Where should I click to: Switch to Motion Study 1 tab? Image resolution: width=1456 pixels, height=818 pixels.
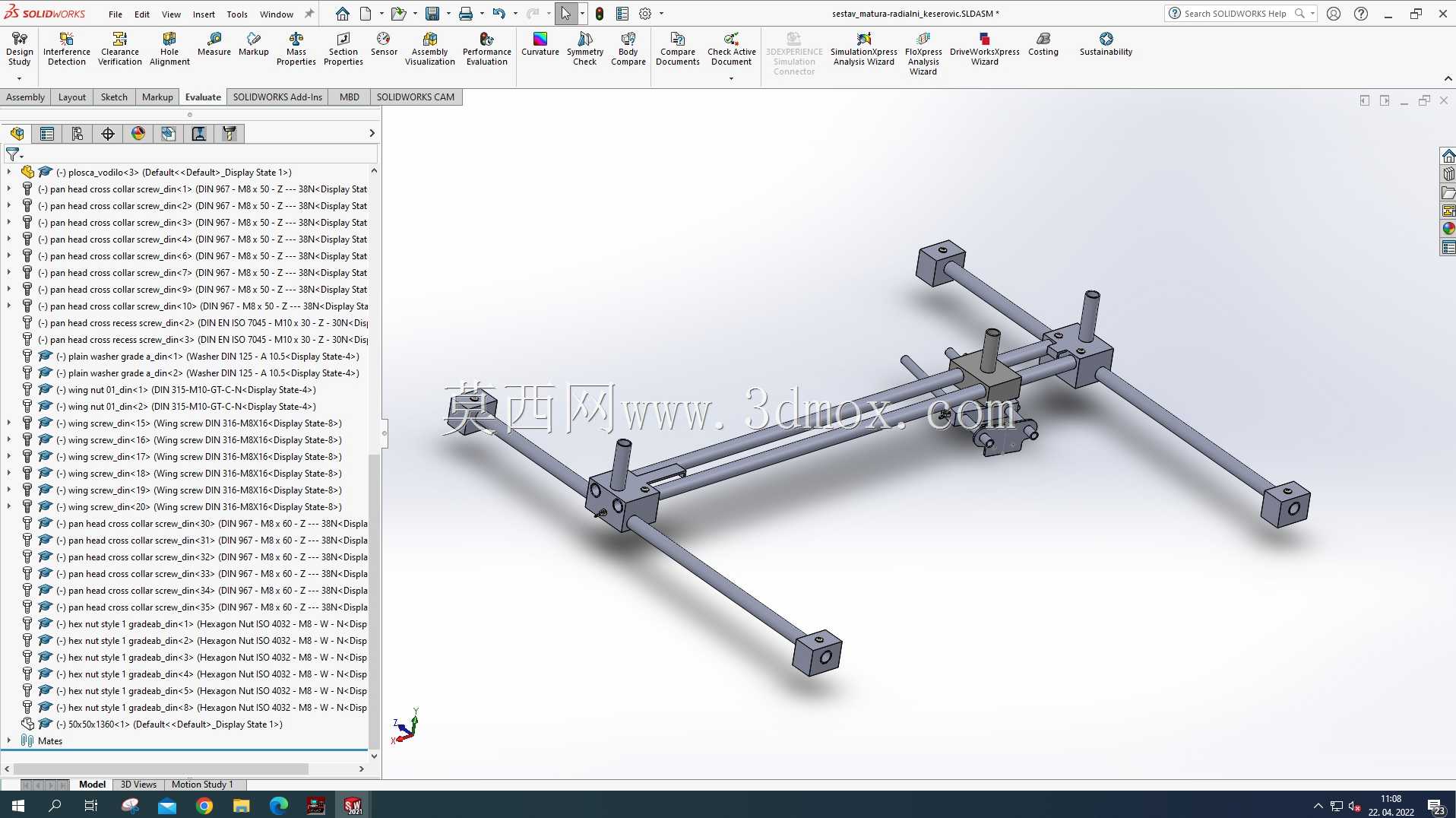click(x=202, y=785)
